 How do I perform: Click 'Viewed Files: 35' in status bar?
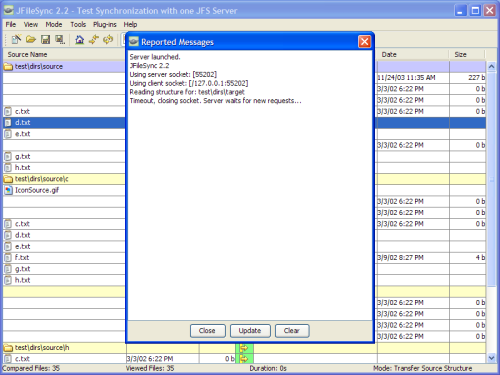pos(150,368)
